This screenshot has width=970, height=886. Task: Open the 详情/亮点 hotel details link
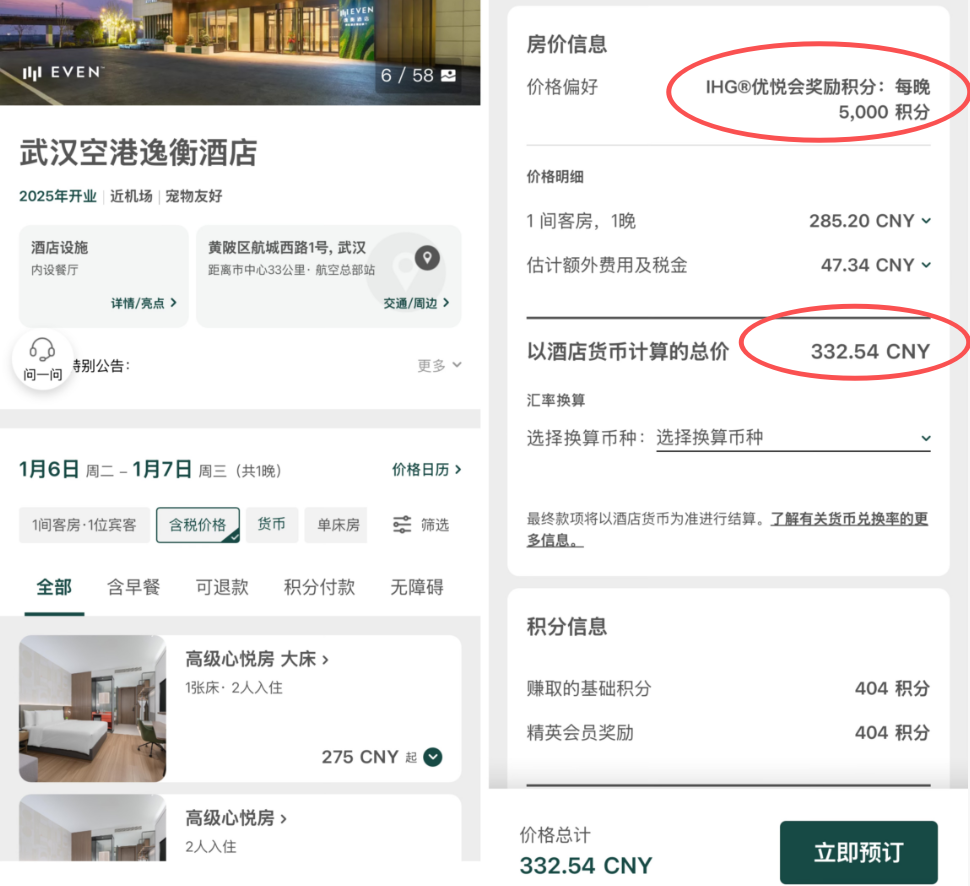pyautogui.click(x=144, y=303)
